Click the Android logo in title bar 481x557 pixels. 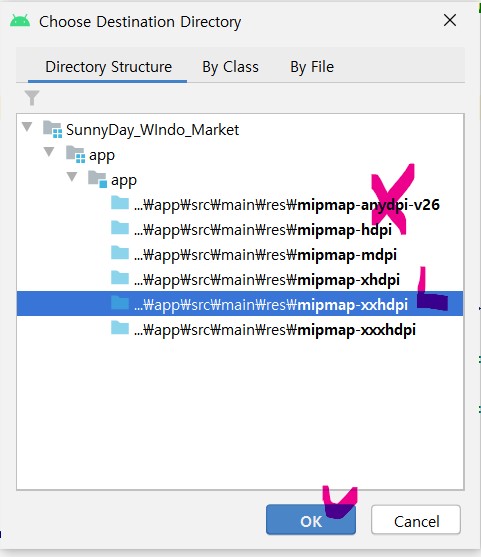[x=20, y=21]
